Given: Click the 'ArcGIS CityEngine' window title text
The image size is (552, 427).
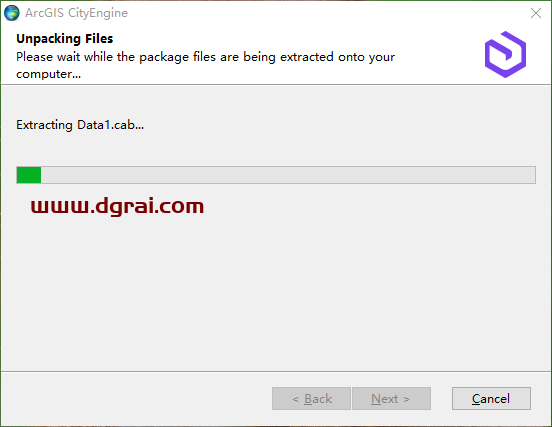Looking at the screenshot, I should point(76,13).
